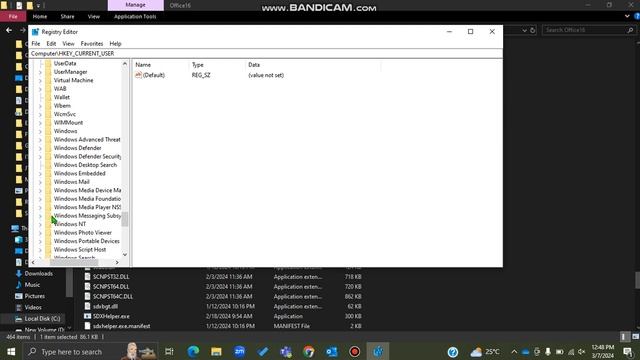Select Windows Messaging Subsystem key
Viewport: 640px width, 360px height.
tap(87, 216)
